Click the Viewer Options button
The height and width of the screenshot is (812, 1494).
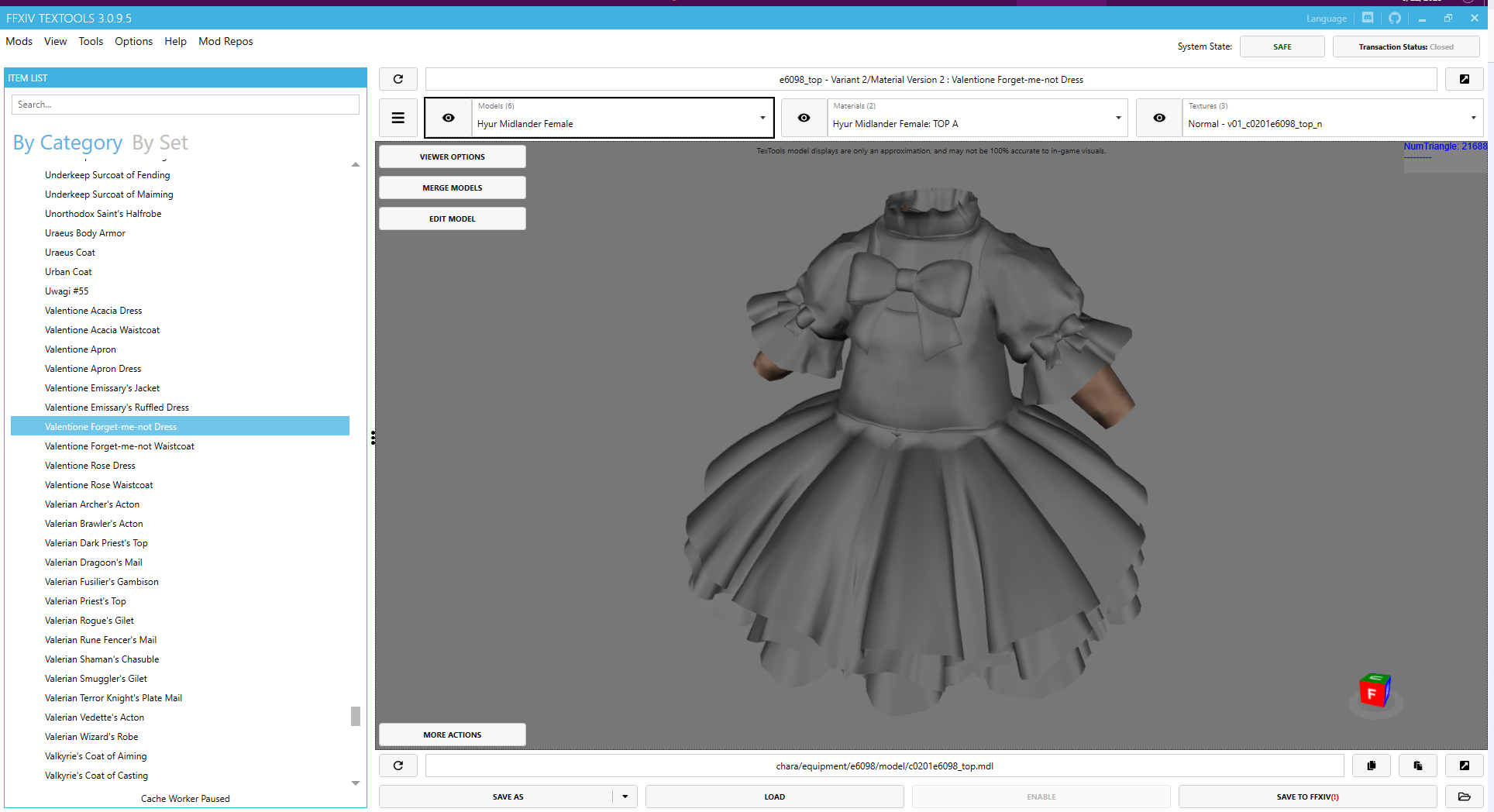tap(453, 157)
